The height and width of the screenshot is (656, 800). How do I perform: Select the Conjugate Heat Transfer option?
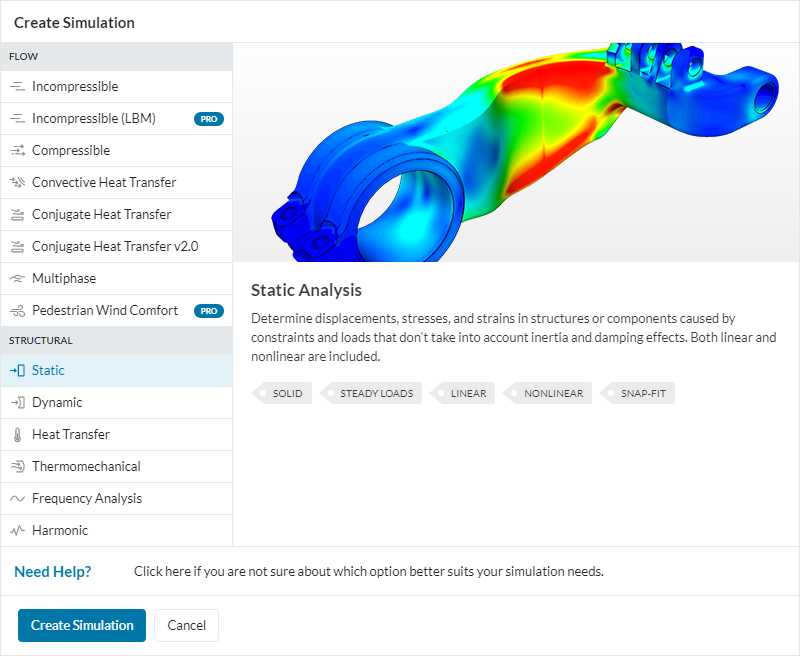(x=101, y=215)
